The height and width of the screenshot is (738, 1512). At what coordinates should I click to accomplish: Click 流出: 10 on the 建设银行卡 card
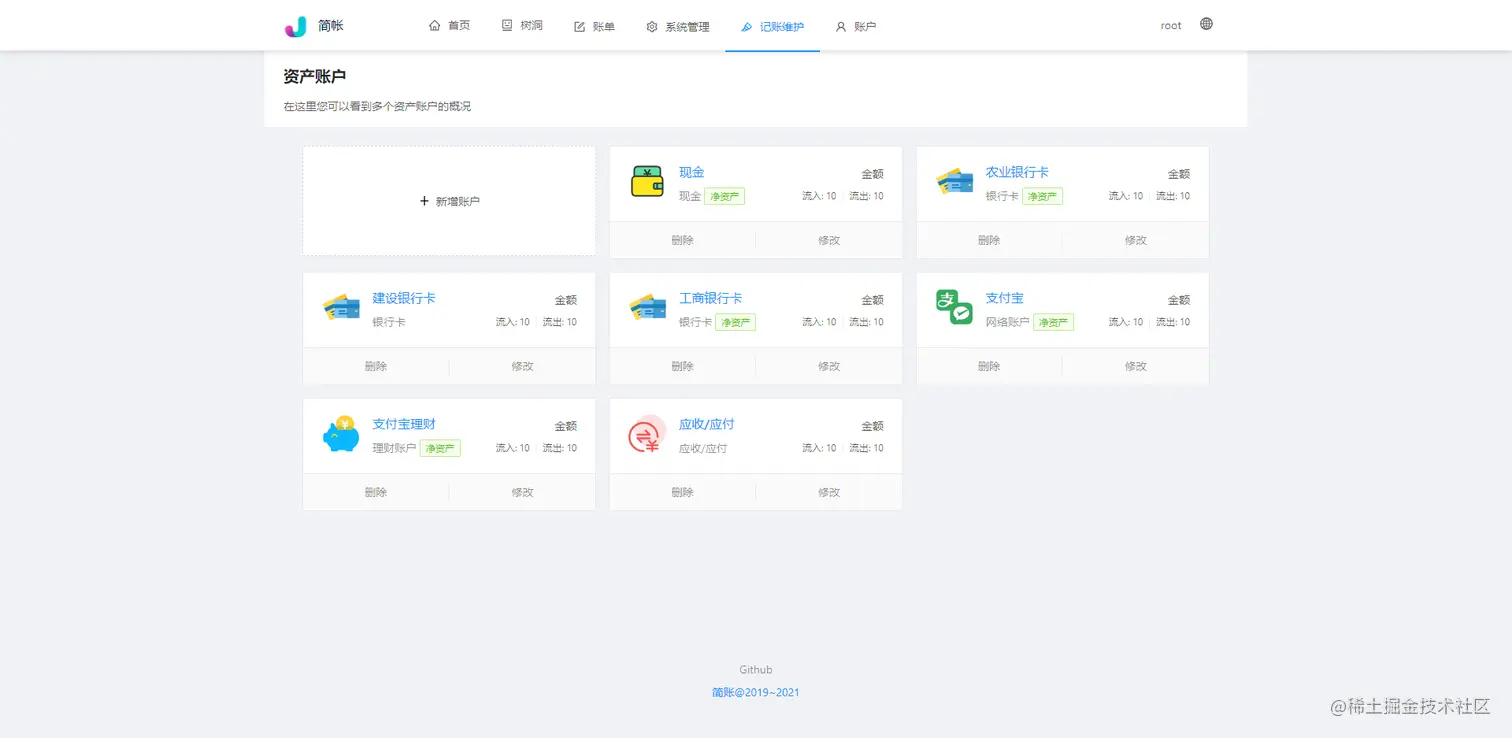pyautogui.click(x=560, y=322)
